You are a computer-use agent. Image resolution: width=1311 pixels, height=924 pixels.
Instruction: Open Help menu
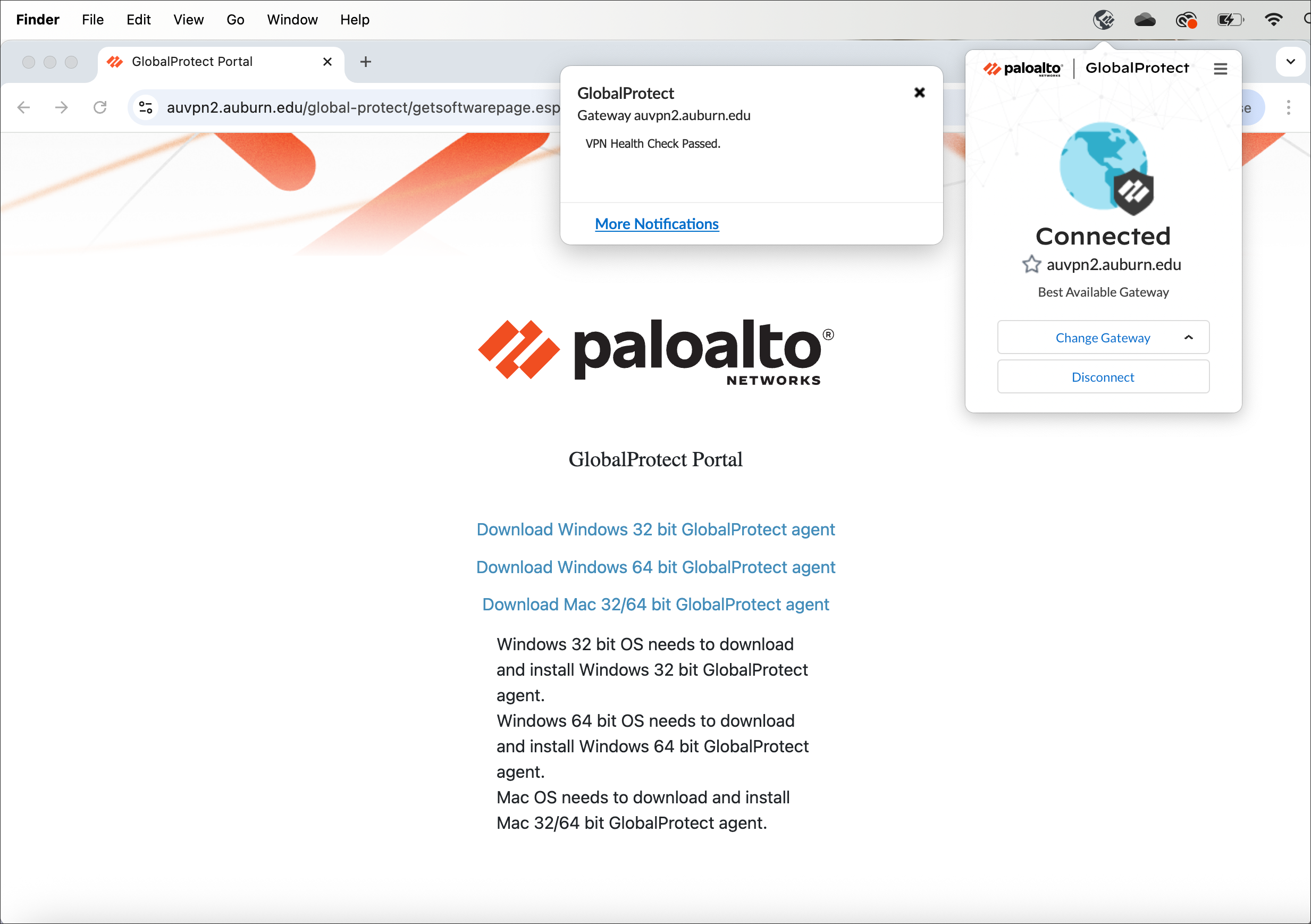pos(355,20)
